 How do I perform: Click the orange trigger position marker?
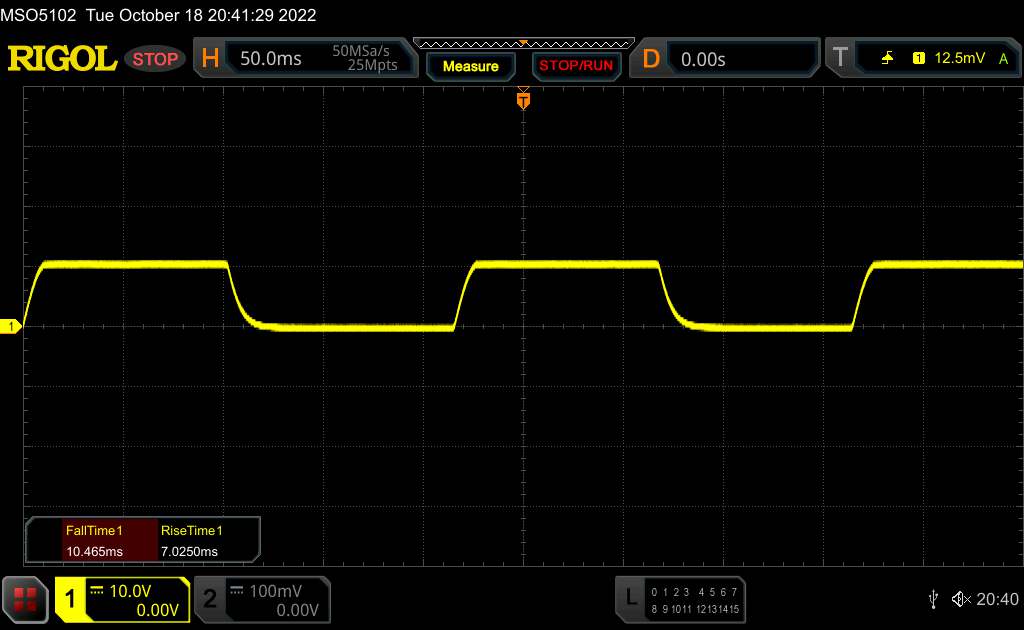pyautogui.click(x=522, y=100)
